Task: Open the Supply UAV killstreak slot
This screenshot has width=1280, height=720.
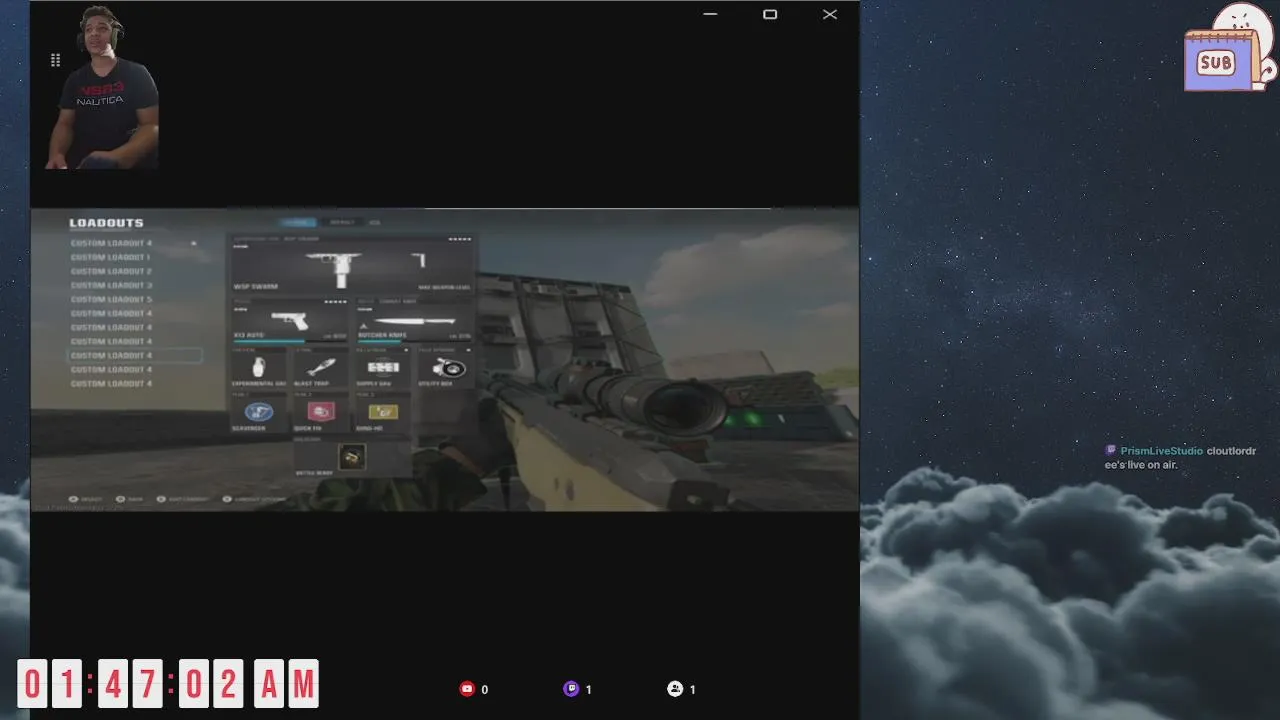Action: [383, 368]
